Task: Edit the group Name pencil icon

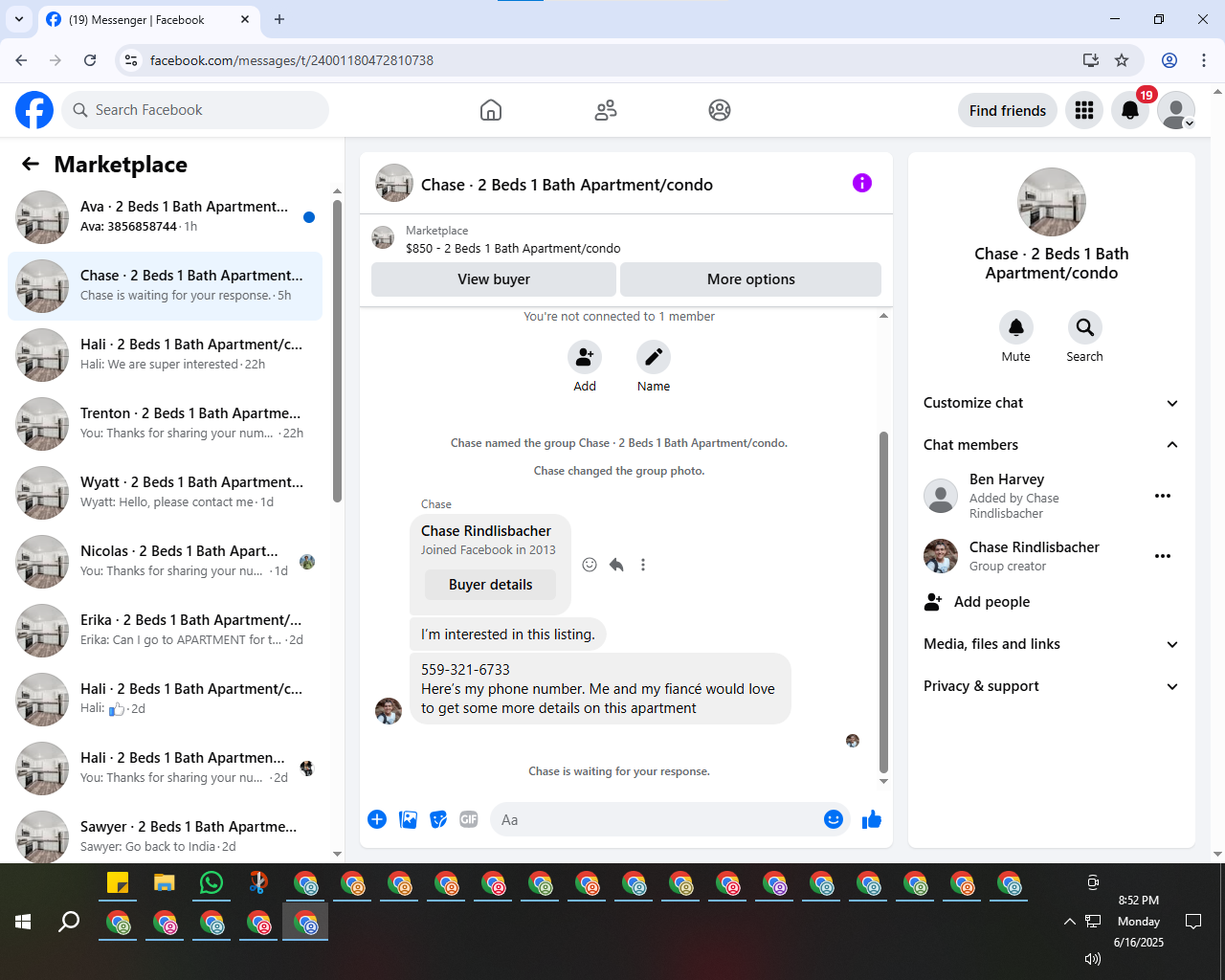Action: [654, 357]
